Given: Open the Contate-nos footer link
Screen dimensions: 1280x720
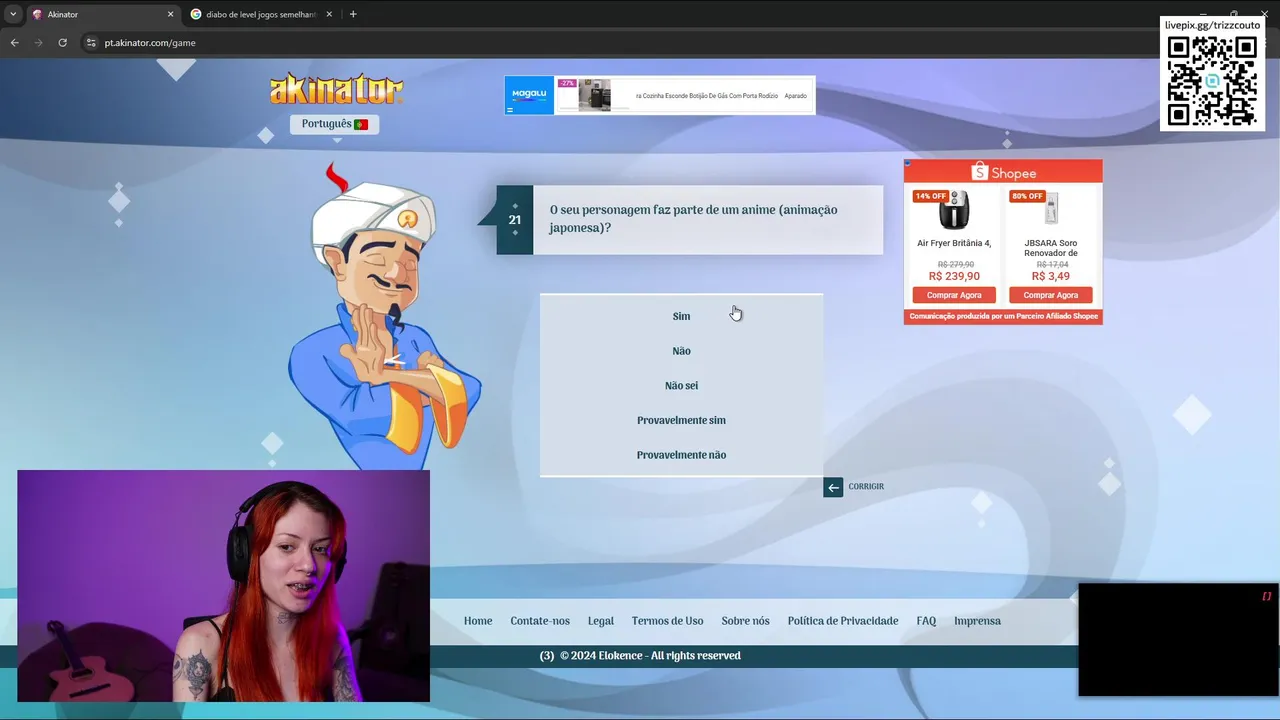Looking at the screenshot, I should [x=540, y=621].
